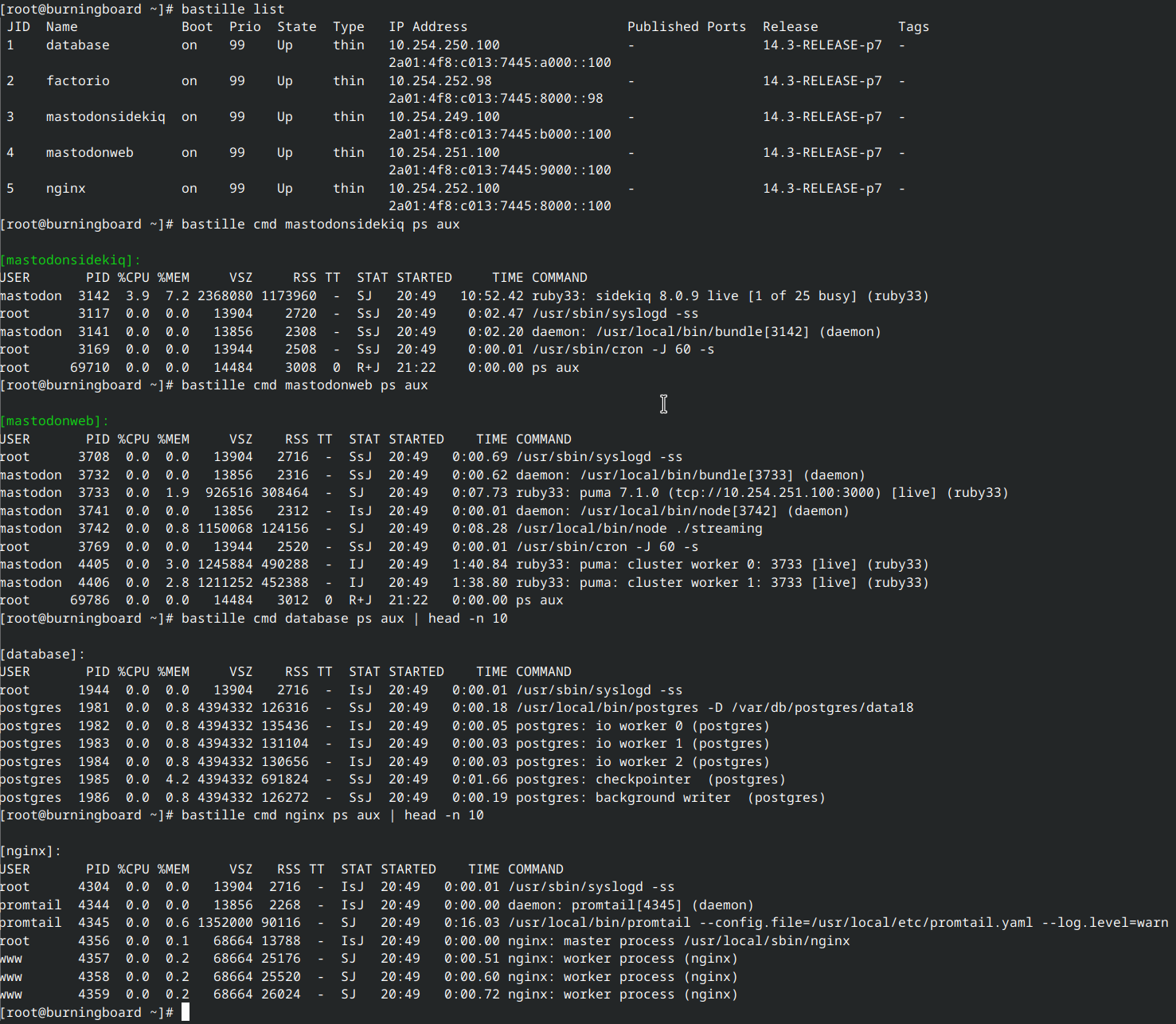Image resolution: width=1176 pixels, height=1024 pixels.
Task: Click IP address 10.254.250.100
Action: tap(444, 45)
